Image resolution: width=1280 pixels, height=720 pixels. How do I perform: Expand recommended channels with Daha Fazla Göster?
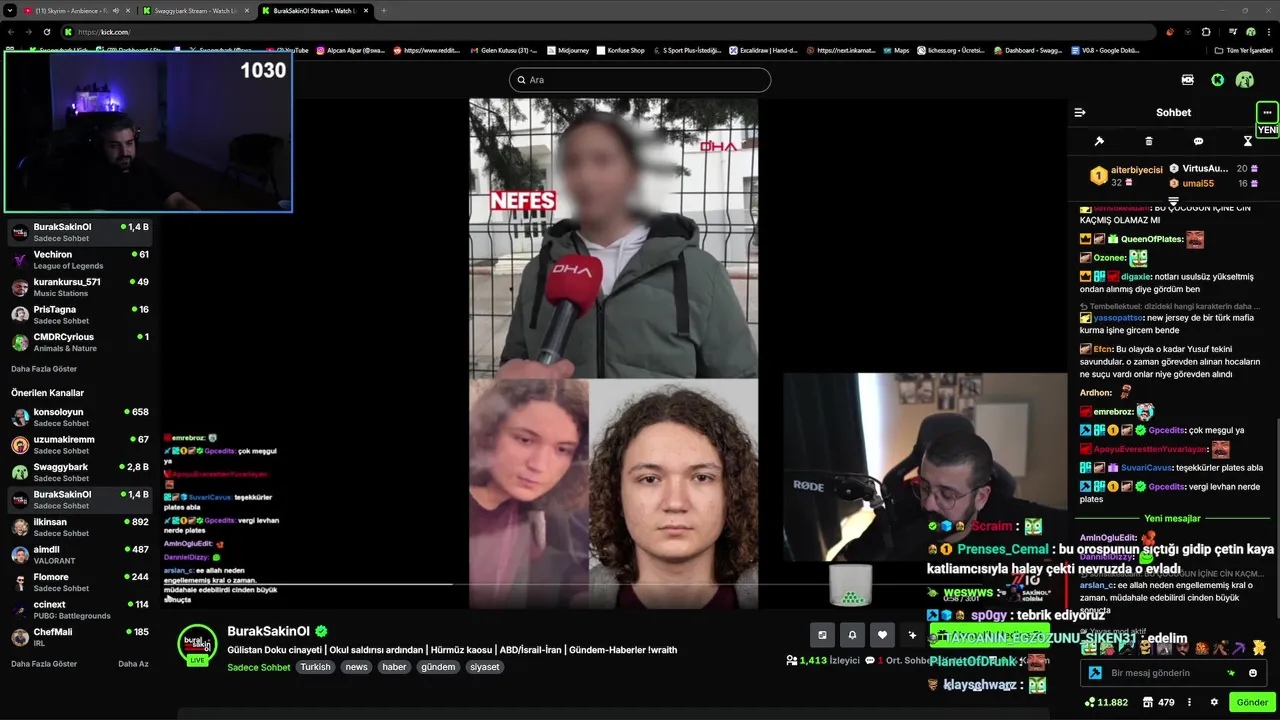tap(44, 664)
